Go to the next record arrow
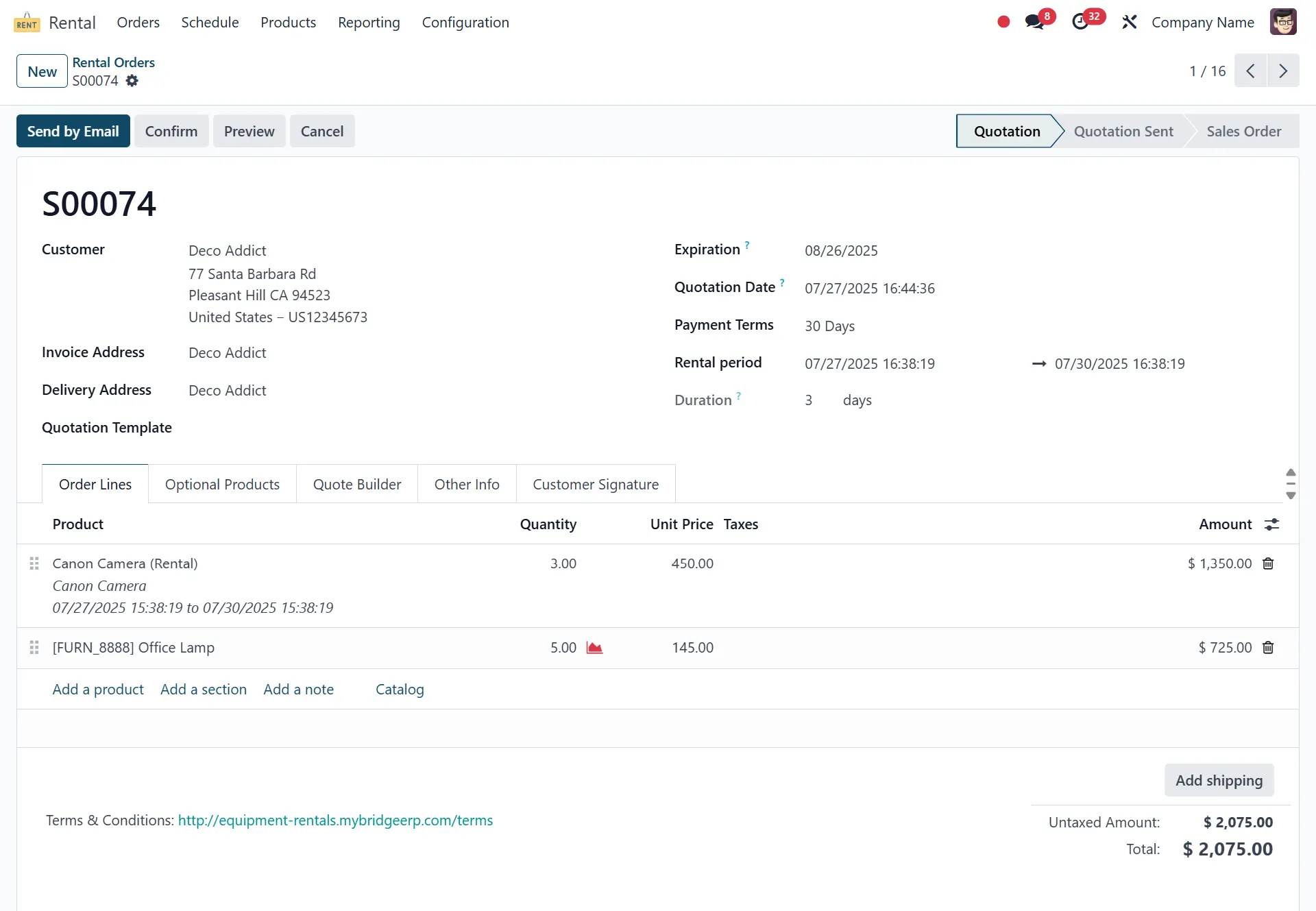 1282,71
